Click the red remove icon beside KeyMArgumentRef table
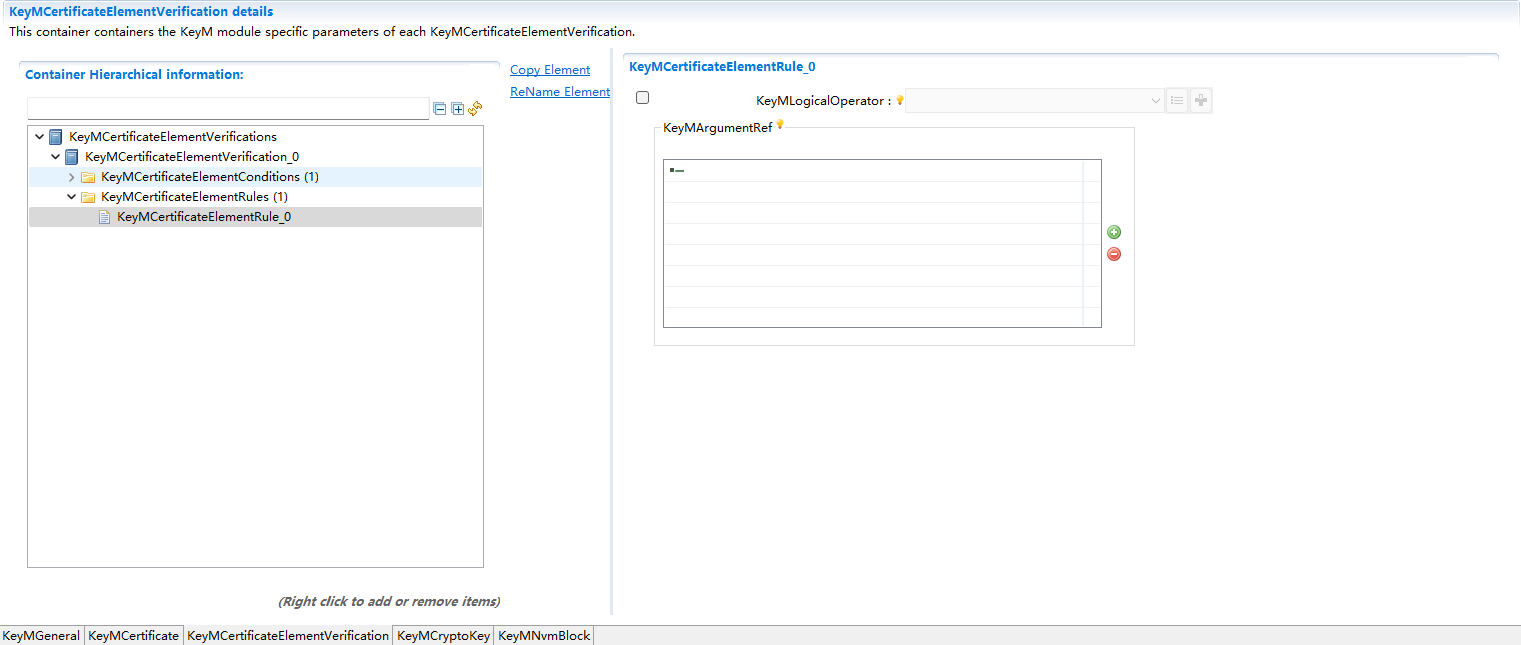 point(1114,254)
